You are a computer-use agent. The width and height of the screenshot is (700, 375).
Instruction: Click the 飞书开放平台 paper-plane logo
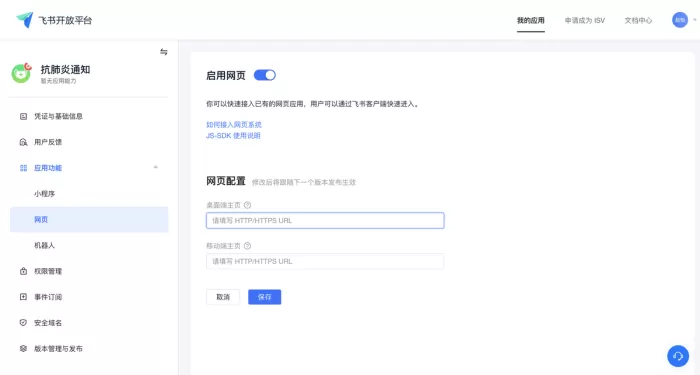pyautogui.click(x=25, y=20)
